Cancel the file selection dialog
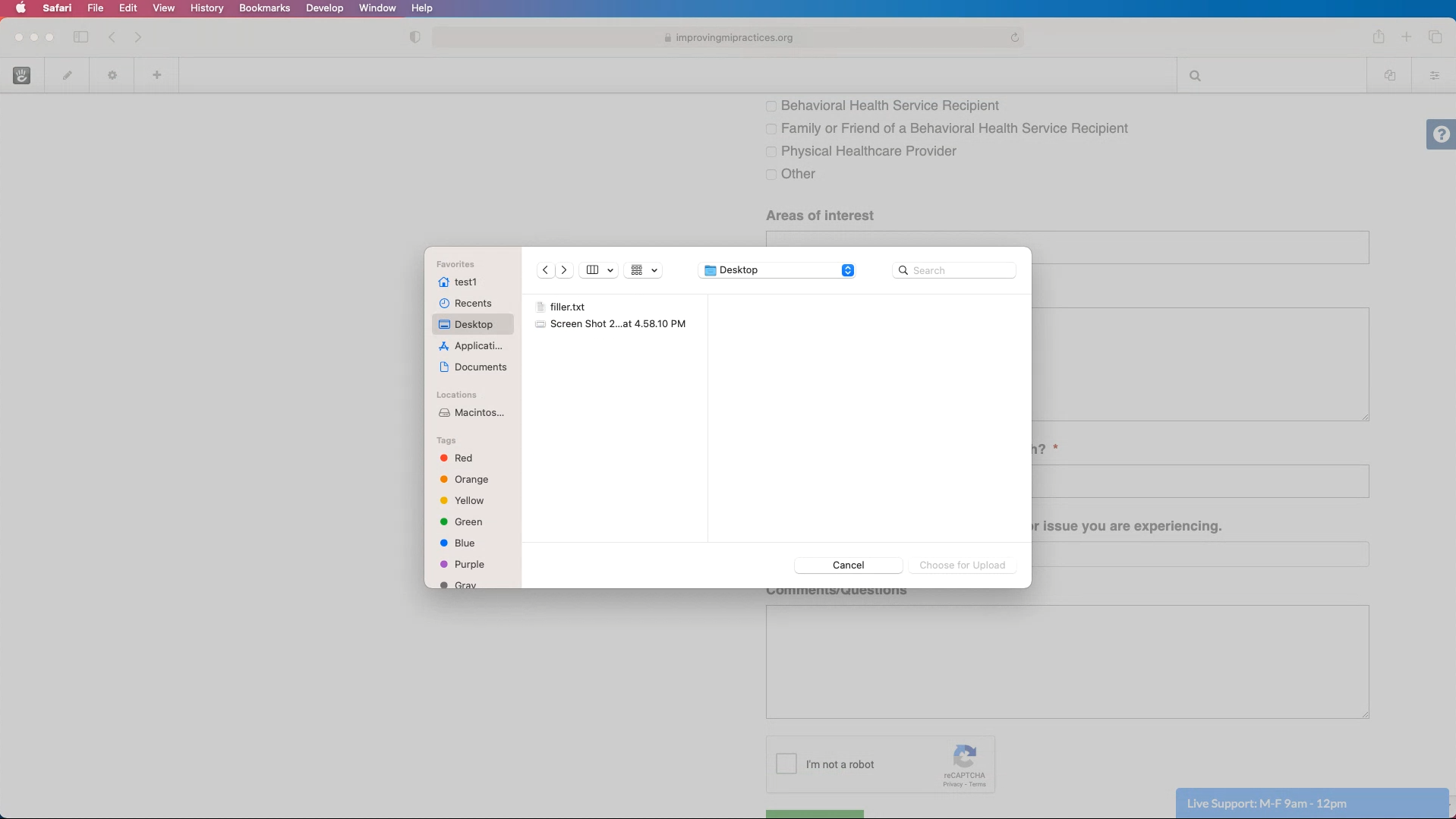 tap(847, 565)
